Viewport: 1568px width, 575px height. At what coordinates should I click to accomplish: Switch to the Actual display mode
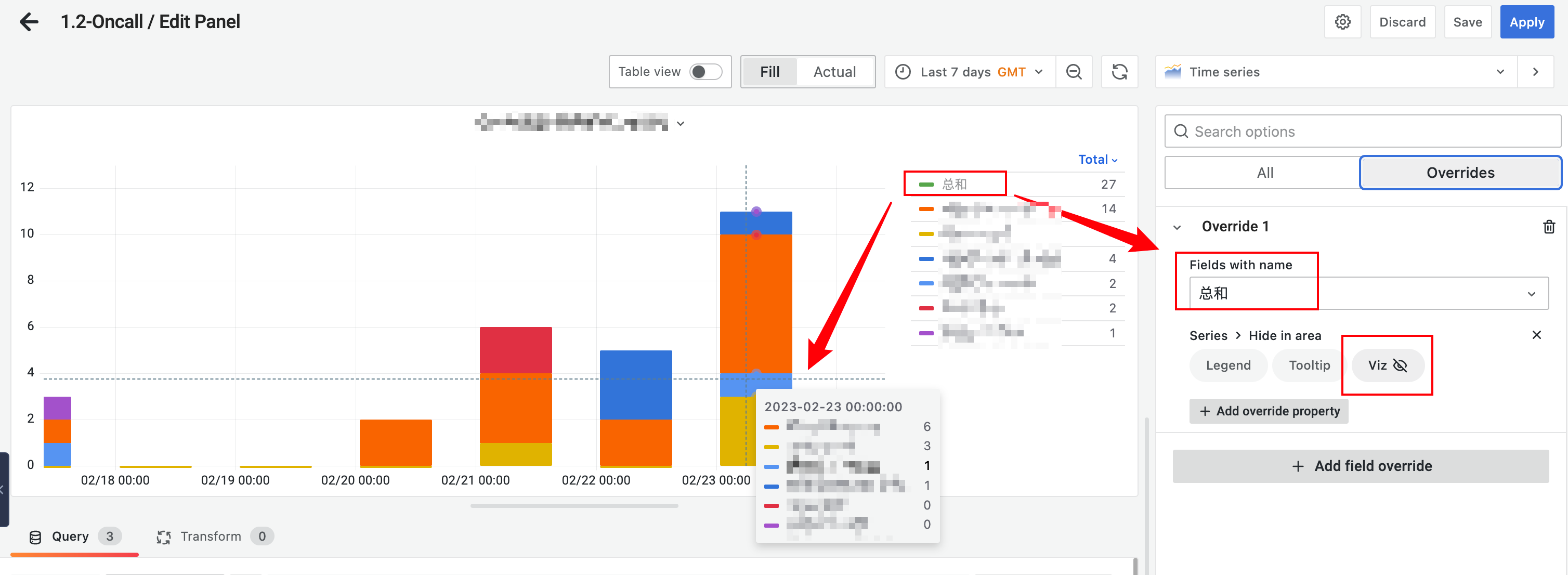point(834,71)
